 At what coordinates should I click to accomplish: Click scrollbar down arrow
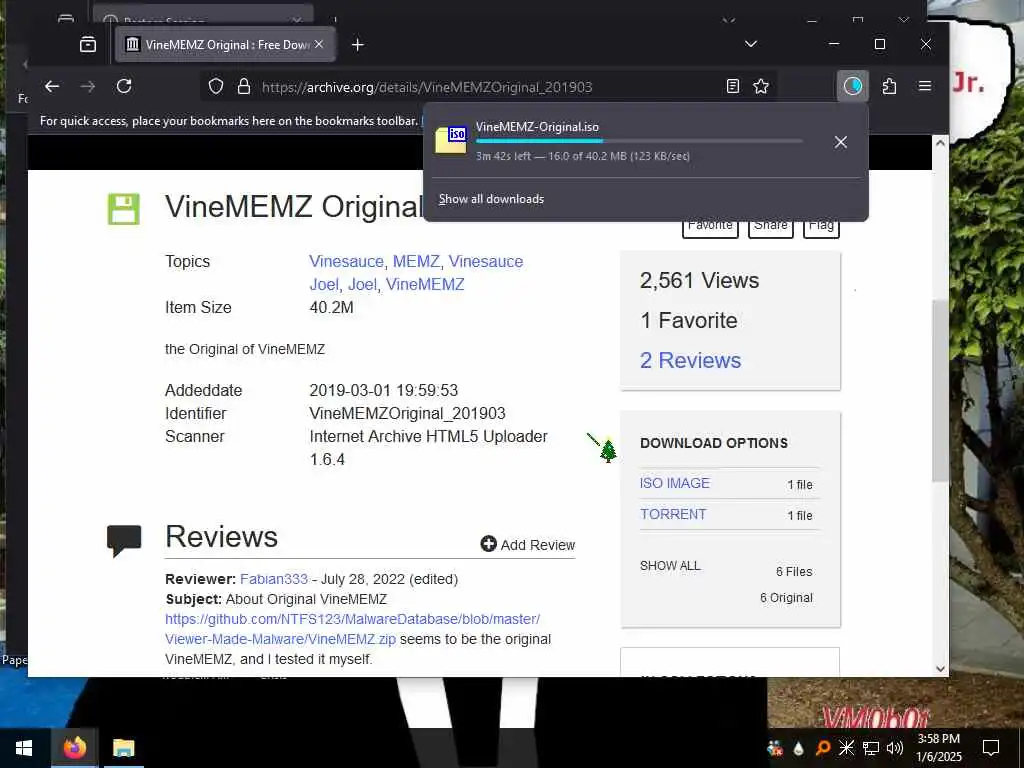click(940, 668)
